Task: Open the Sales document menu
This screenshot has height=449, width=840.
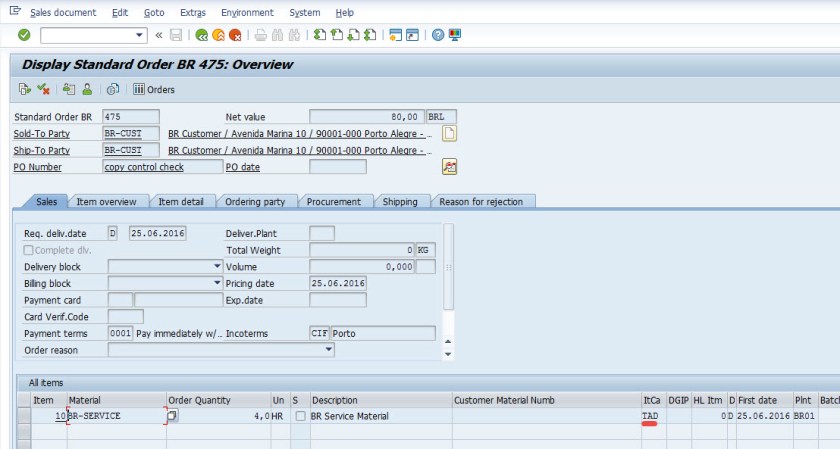Action: coord(63,12)
